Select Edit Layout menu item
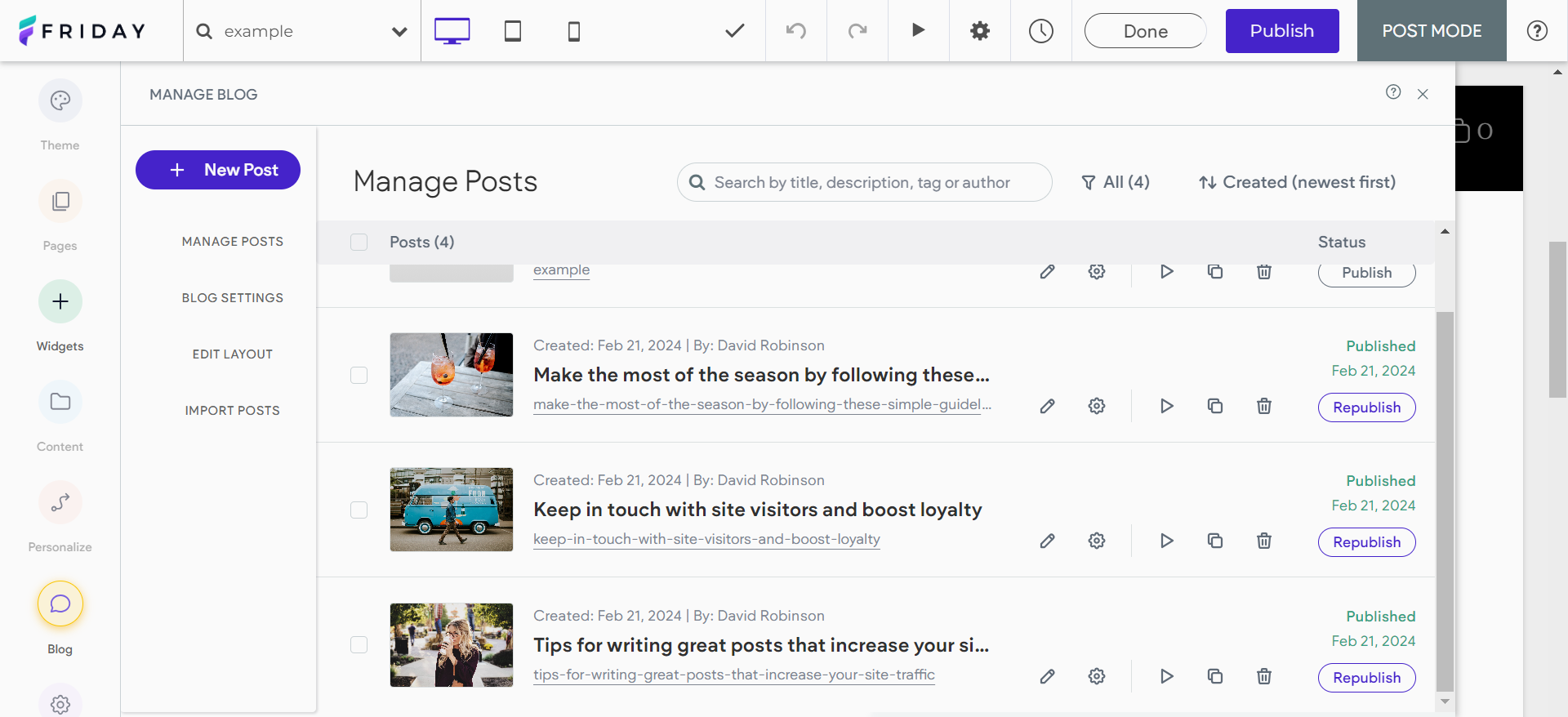 pos(233,354)
